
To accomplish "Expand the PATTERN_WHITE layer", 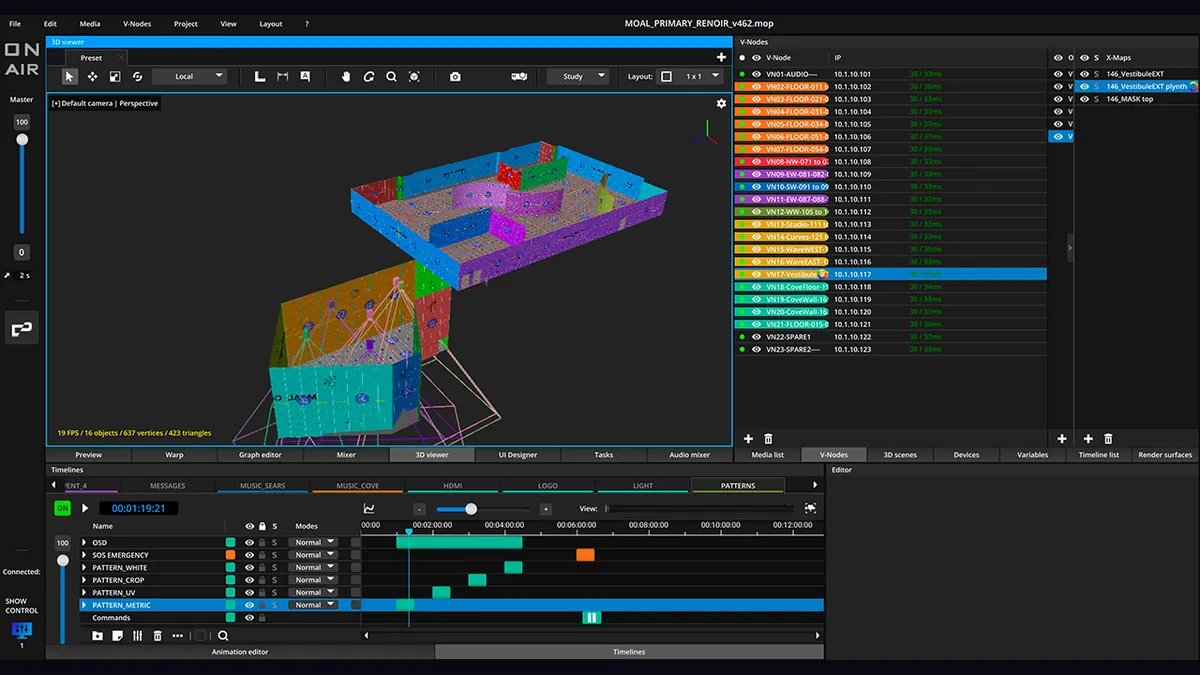I will click(x=84, y=568).
